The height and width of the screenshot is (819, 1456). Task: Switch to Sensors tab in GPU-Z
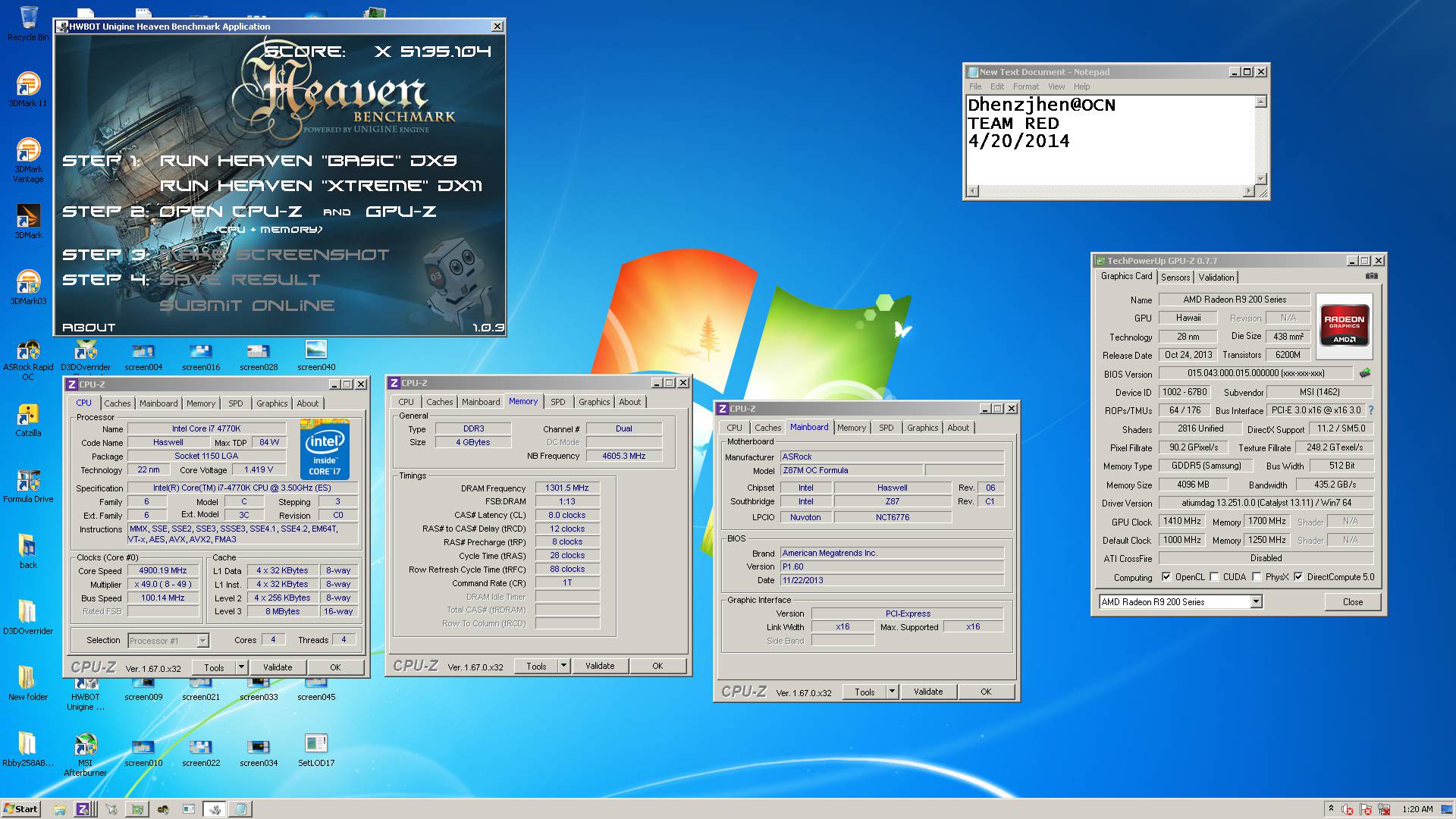pyautogui.click(x=1175, y=278)
